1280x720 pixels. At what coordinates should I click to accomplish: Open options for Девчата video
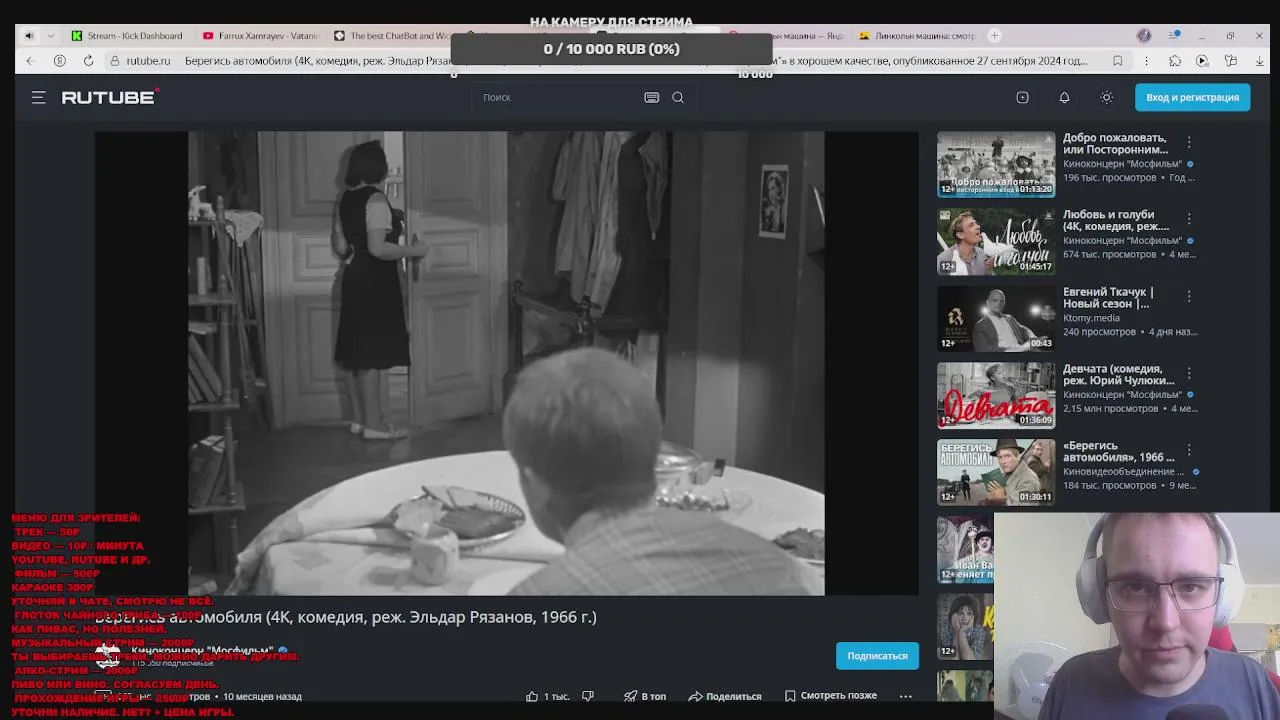click(x=1189, y=373)
